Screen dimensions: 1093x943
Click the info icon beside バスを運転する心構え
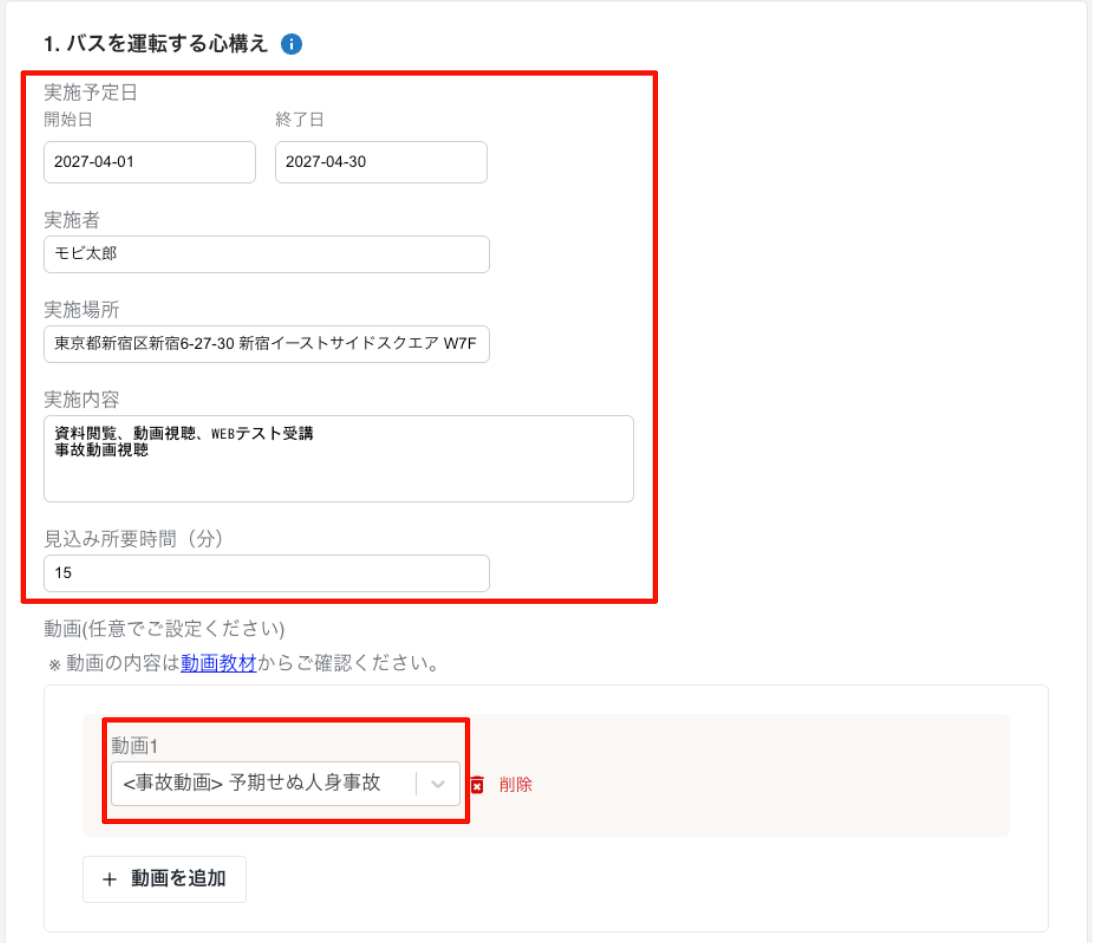click(x=292, y=45)
